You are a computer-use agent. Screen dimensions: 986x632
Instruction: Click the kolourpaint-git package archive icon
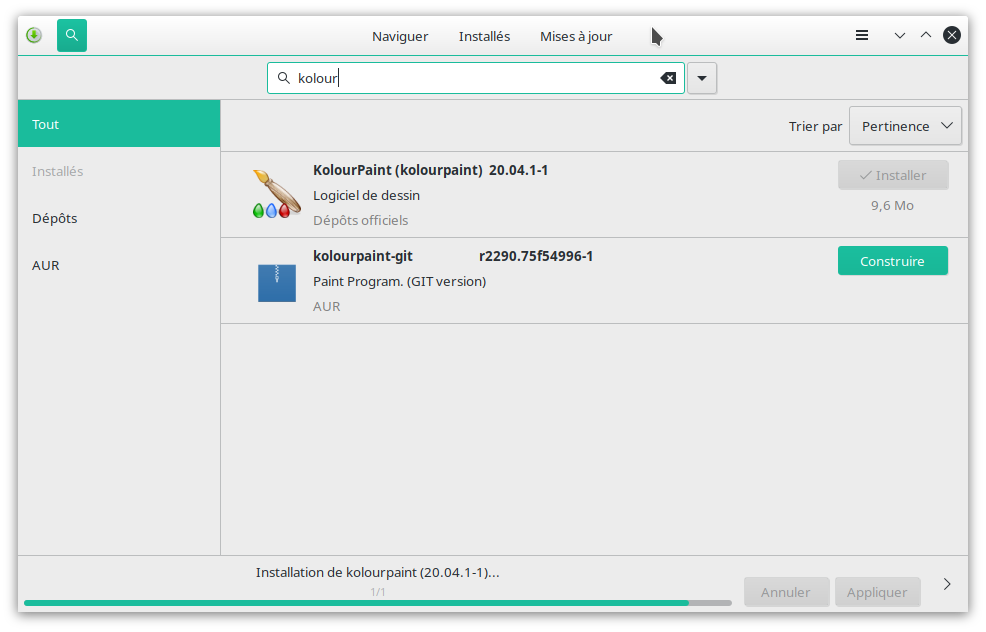click(277, 281)
